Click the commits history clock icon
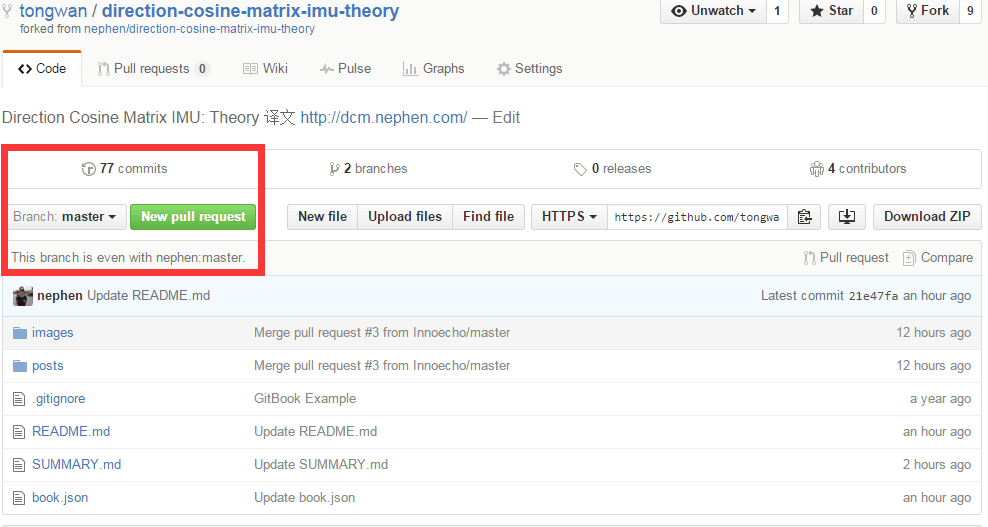This screenshot has width=988, height=527. 89,169
